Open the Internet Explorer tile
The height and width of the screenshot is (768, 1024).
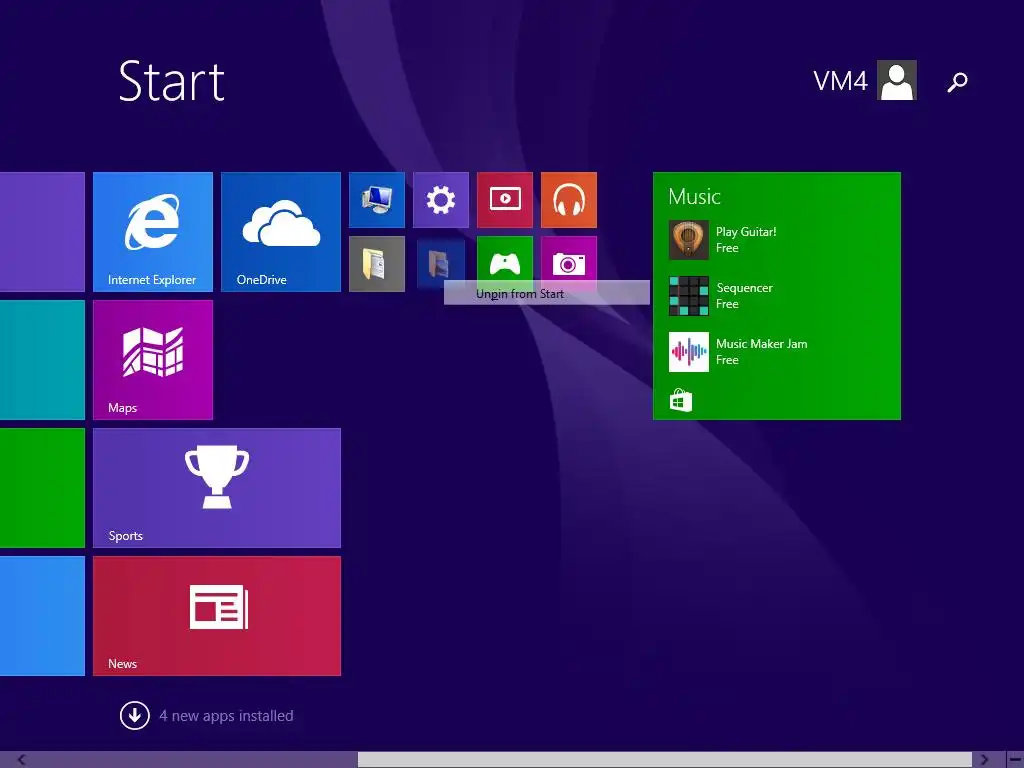click(153, 232)
